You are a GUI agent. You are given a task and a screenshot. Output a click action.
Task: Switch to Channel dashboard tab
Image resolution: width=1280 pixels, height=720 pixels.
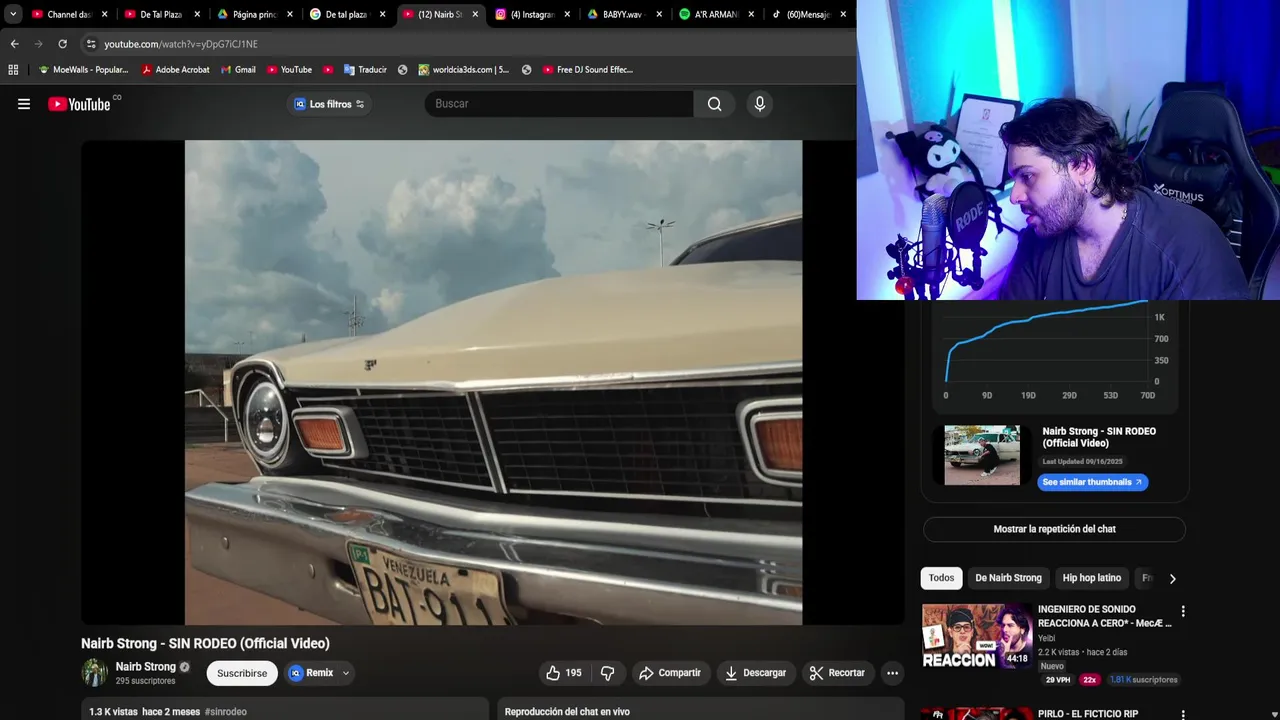click(67, 15)
